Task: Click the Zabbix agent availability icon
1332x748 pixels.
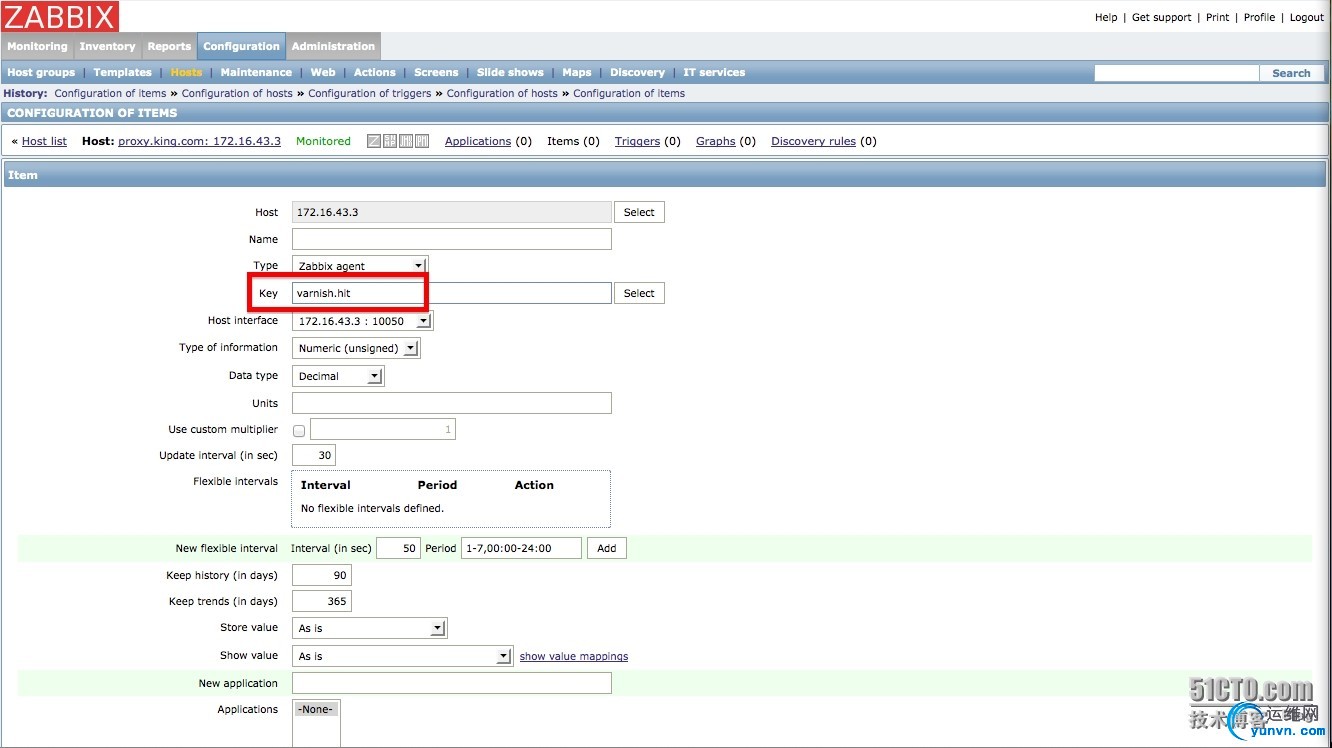Action: [x=374, y=141]
